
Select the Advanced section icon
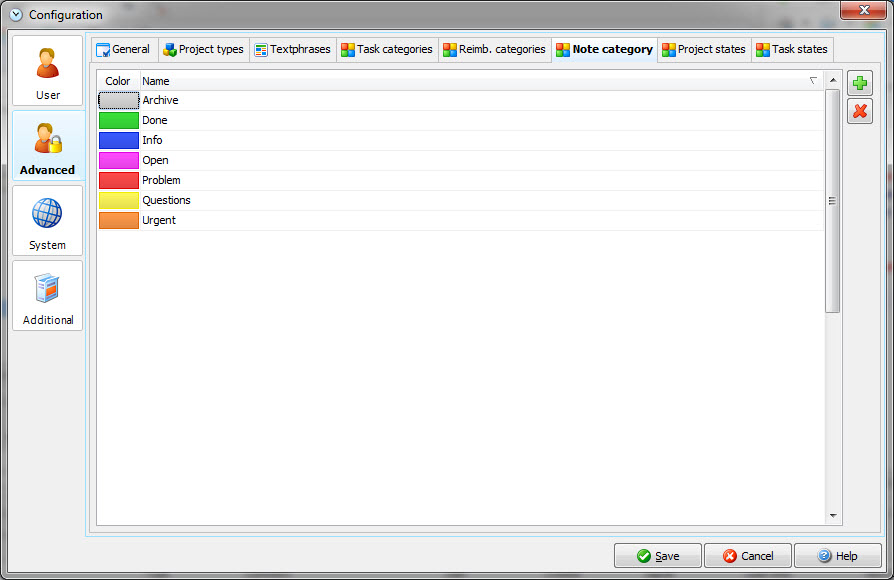tap(47, 146)
